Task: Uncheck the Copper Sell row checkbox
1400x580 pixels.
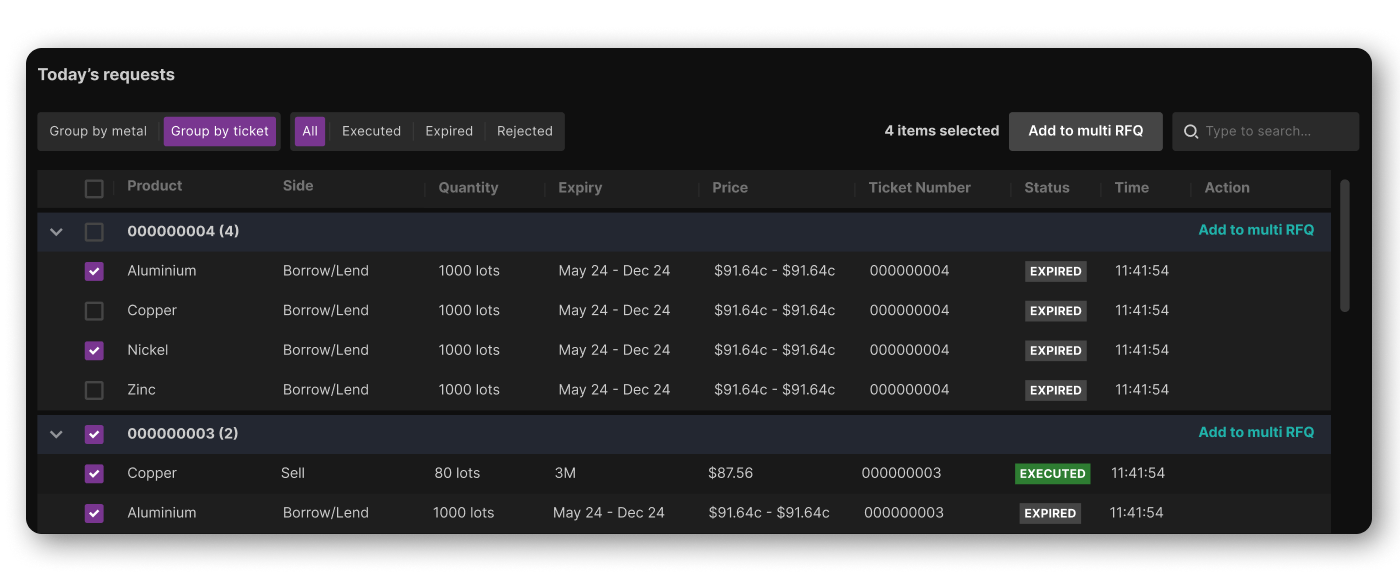Action: pyautogui.click(x=94, y=474)
